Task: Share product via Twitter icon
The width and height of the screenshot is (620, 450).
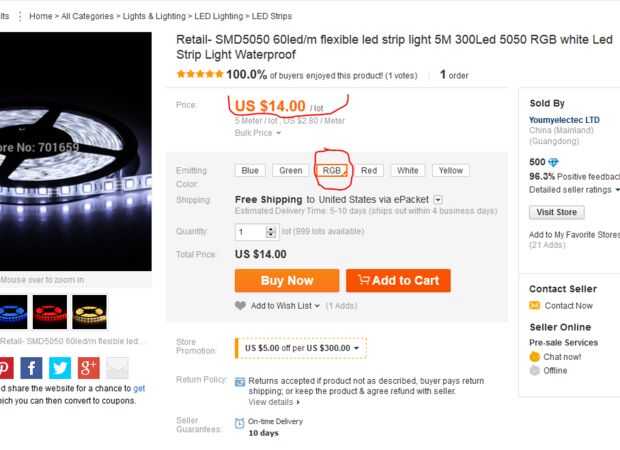Action: pyautogui.click(x=60, y=367)
